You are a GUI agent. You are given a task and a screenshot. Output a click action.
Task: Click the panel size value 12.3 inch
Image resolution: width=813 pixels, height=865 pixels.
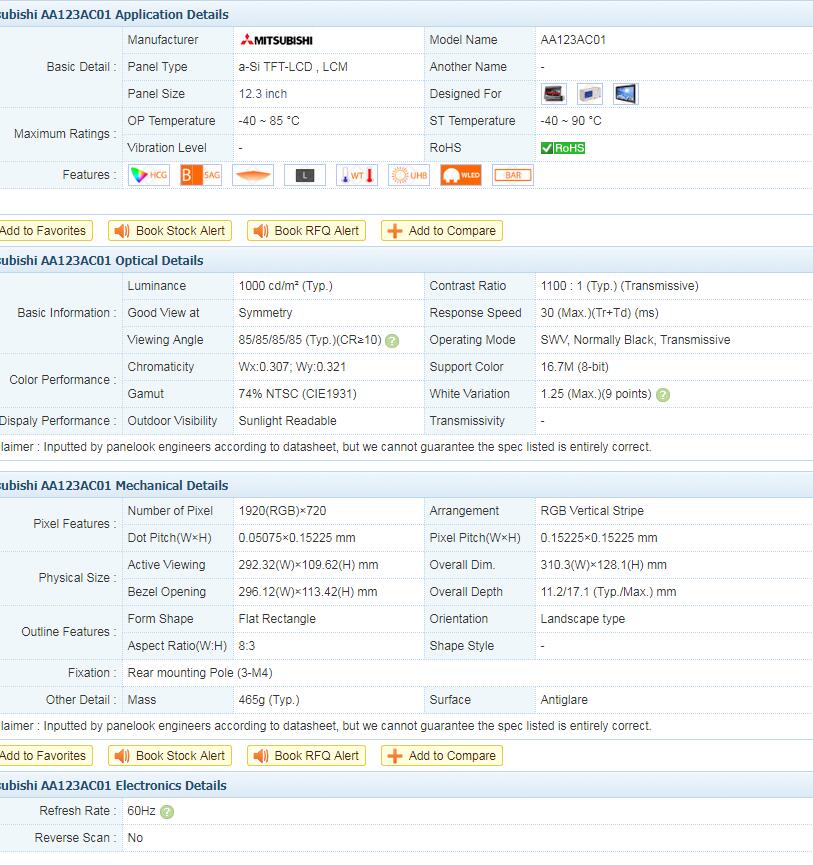point(263,94)
